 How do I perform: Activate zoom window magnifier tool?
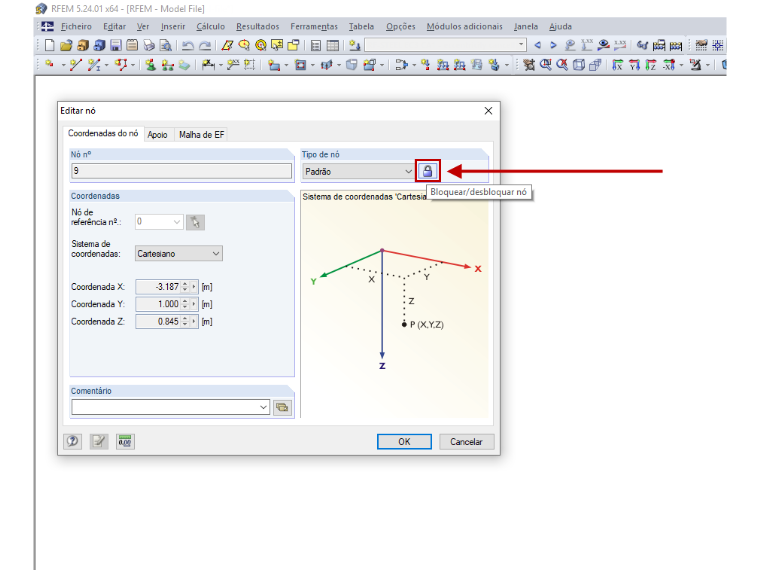[545, 64]
